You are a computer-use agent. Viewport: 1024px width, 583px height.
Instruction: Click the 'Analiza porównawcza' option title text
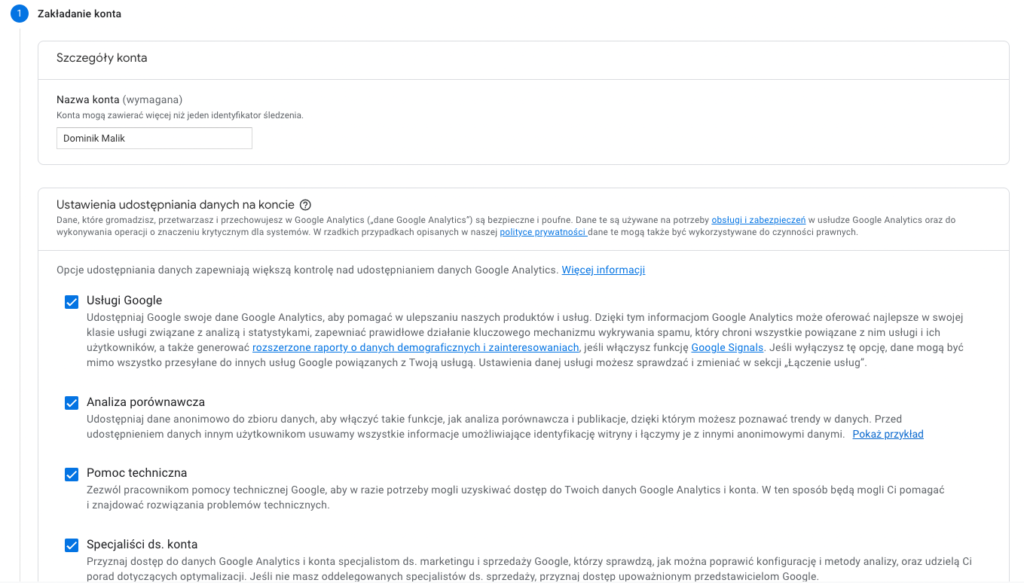click(145, 402)
